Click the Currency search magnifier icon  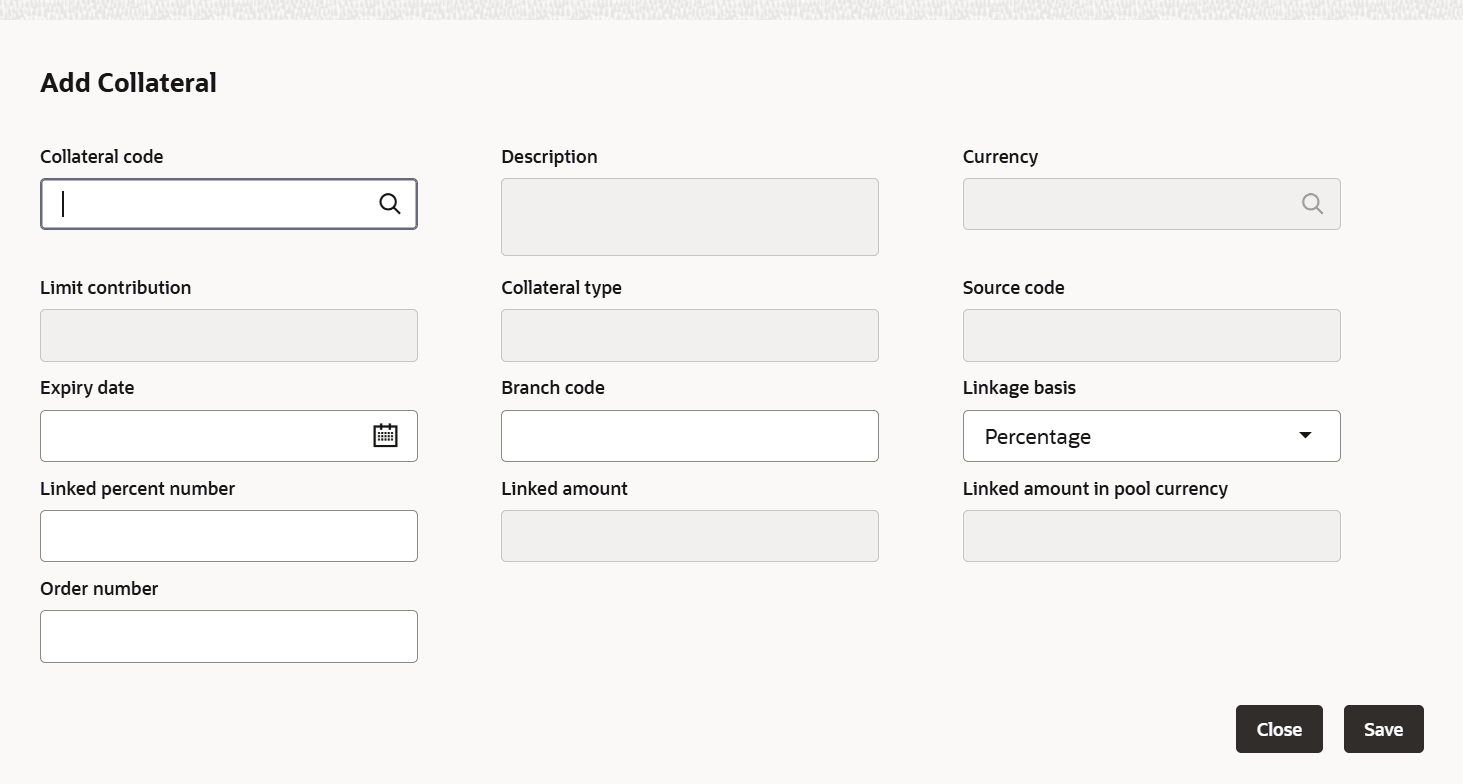(x=1312, y=204)
